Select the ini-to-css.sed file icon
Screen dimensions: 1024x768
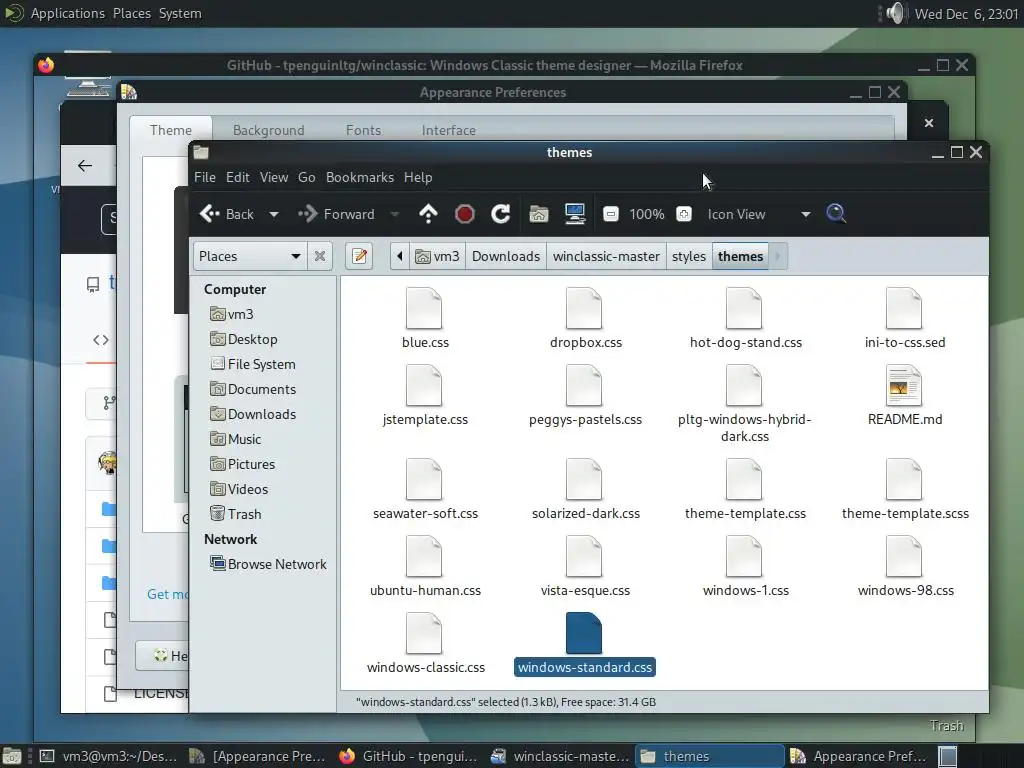904,308
